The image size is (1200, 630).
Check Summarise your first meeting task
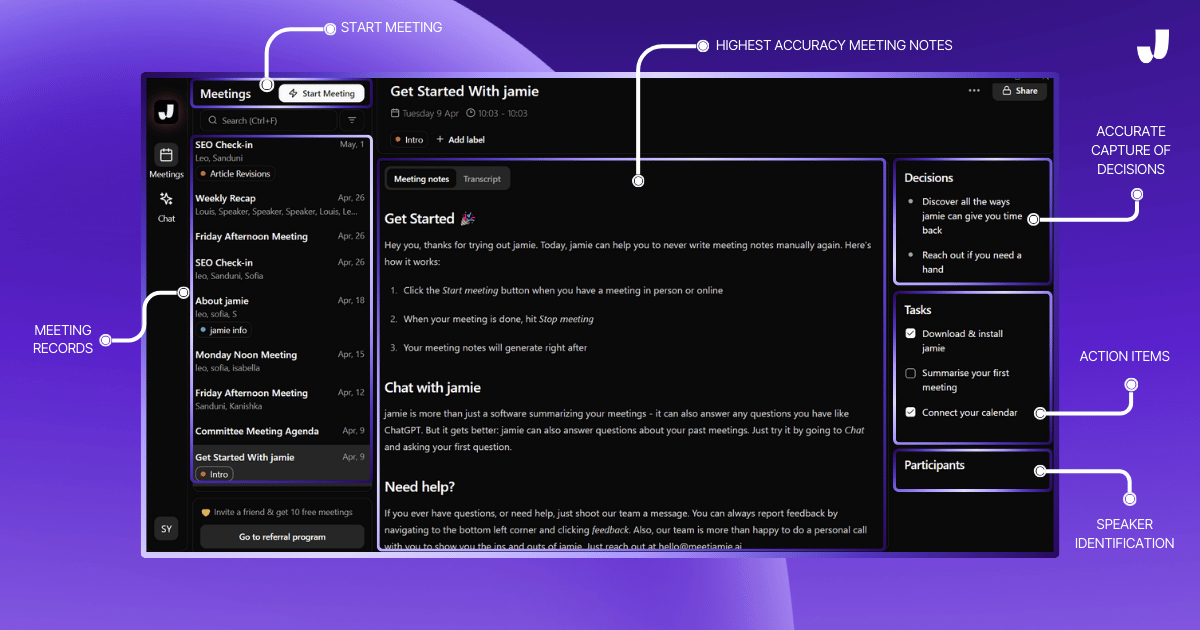pyautogui.click(x=910, y=373)
